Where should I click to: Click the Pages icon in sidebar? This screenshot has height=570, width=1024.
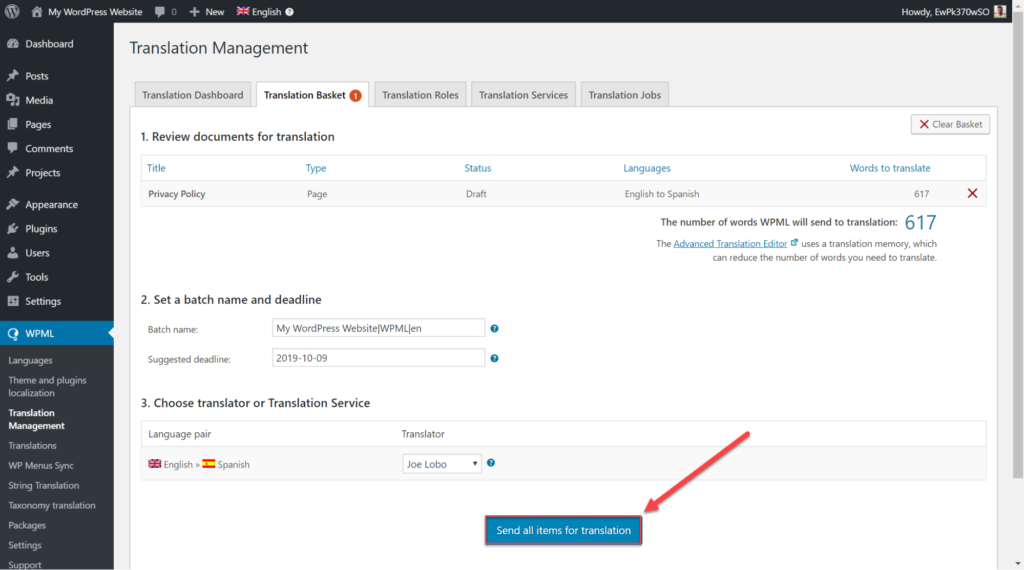pyautogui.click(x=13, y=124)
